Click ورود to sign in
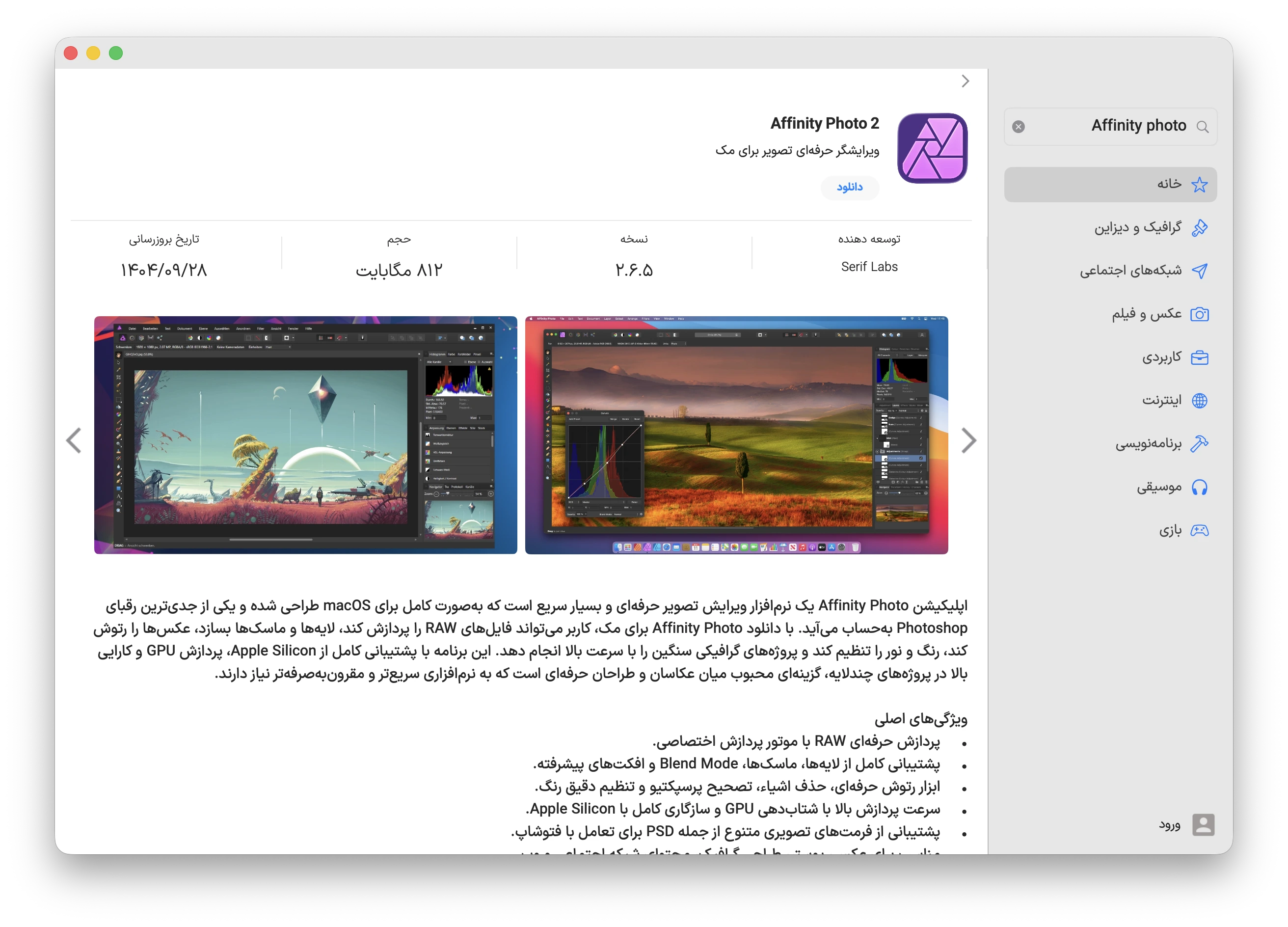The width and height of the screenshot is (1288, 927). tap(1170, 825)
